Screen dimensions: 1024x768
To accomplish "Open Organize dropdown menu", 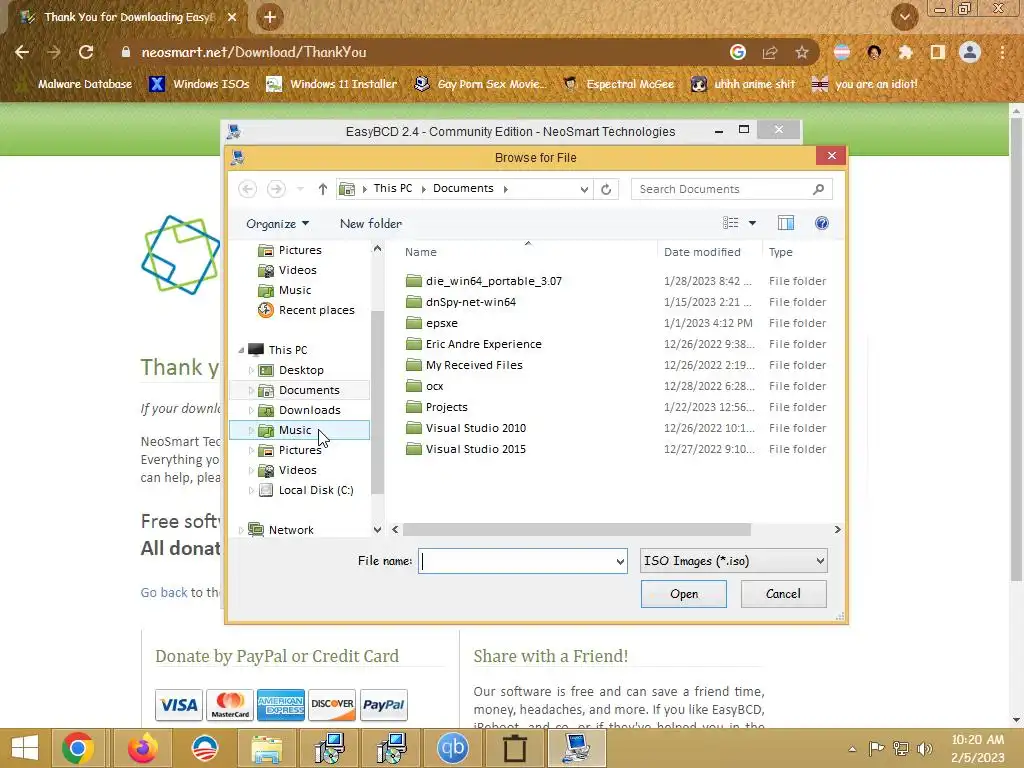I will click(278, 224).
